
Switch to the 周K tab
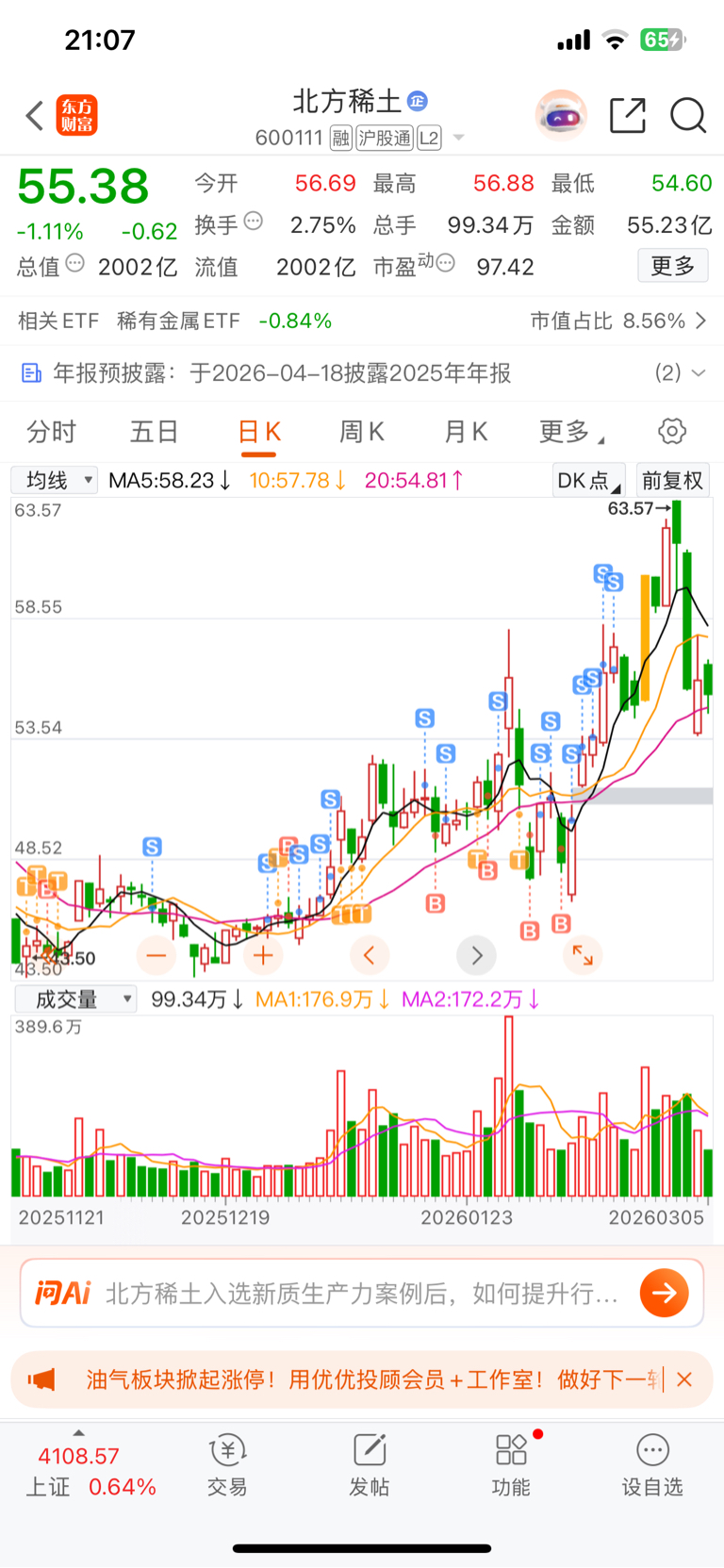click(362, 432)
